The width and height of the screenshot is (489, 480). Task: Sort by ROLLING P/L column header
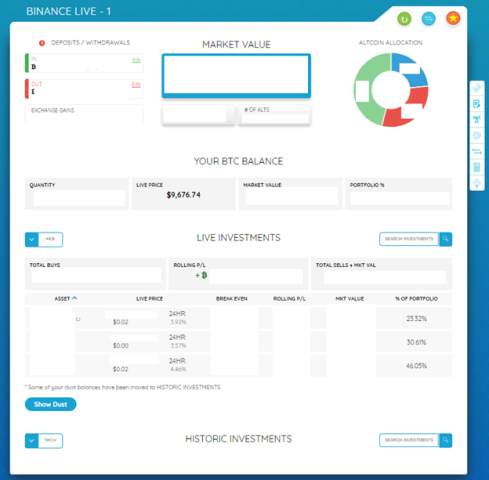click(289, 299)
